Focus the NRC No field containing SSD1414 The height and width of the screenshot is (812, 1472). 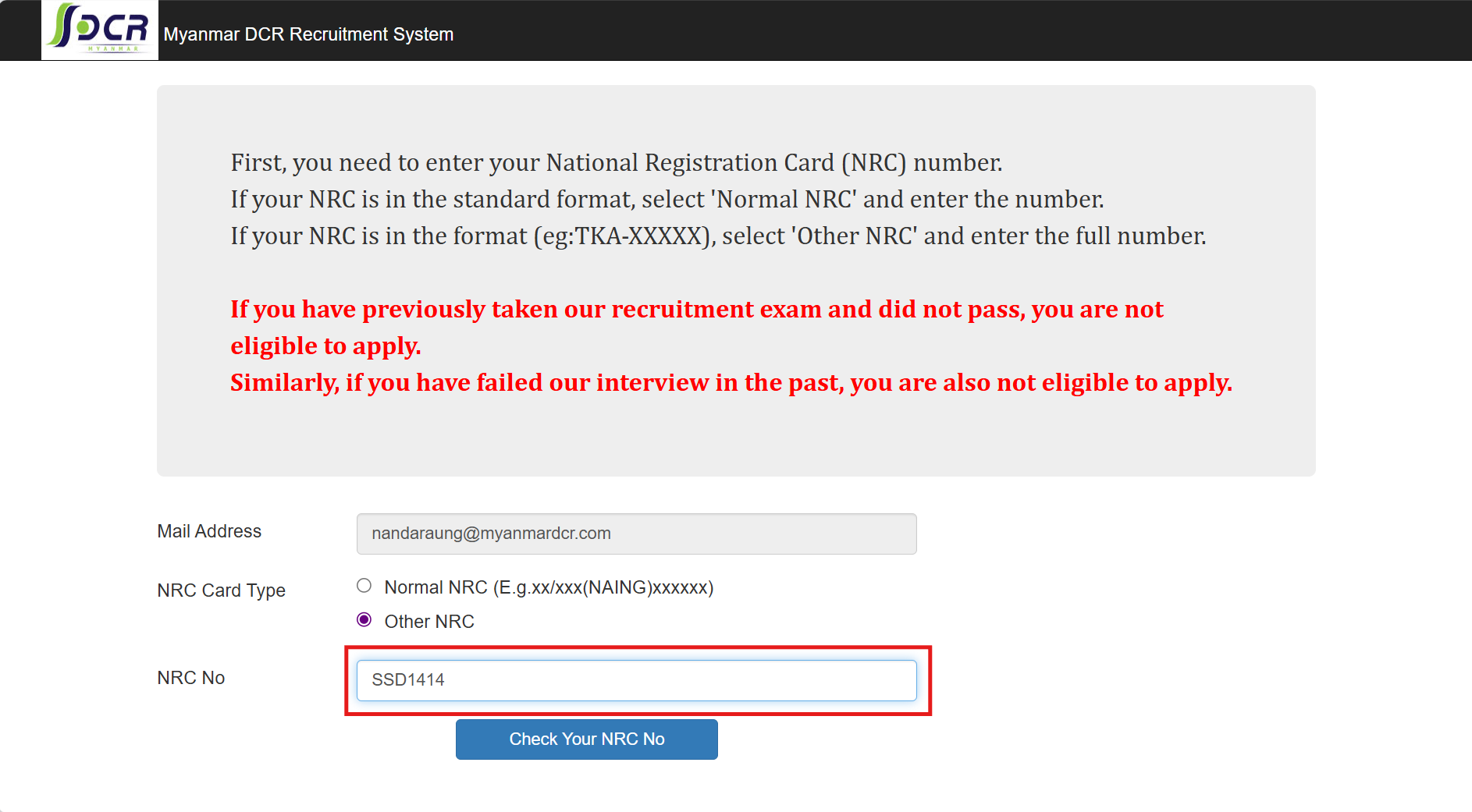pyautogui.click(x=636, y=680)
